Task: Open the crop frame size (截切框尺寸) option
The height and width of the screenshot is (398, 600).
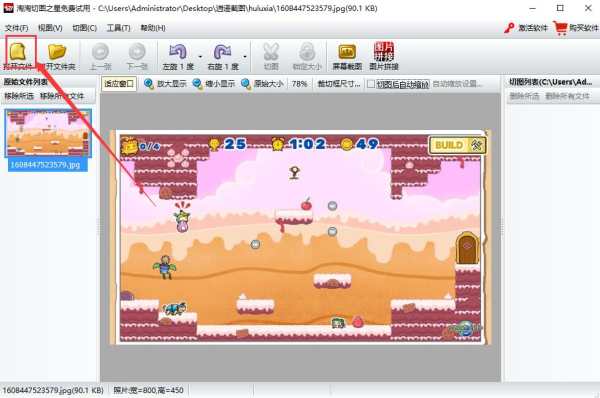Action: (x=339, y=83)
